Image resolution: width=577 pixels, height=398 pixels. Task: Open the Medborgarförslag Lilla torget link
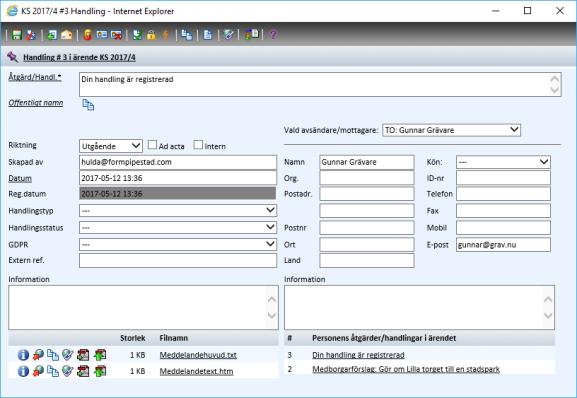[x=406, y=369]
